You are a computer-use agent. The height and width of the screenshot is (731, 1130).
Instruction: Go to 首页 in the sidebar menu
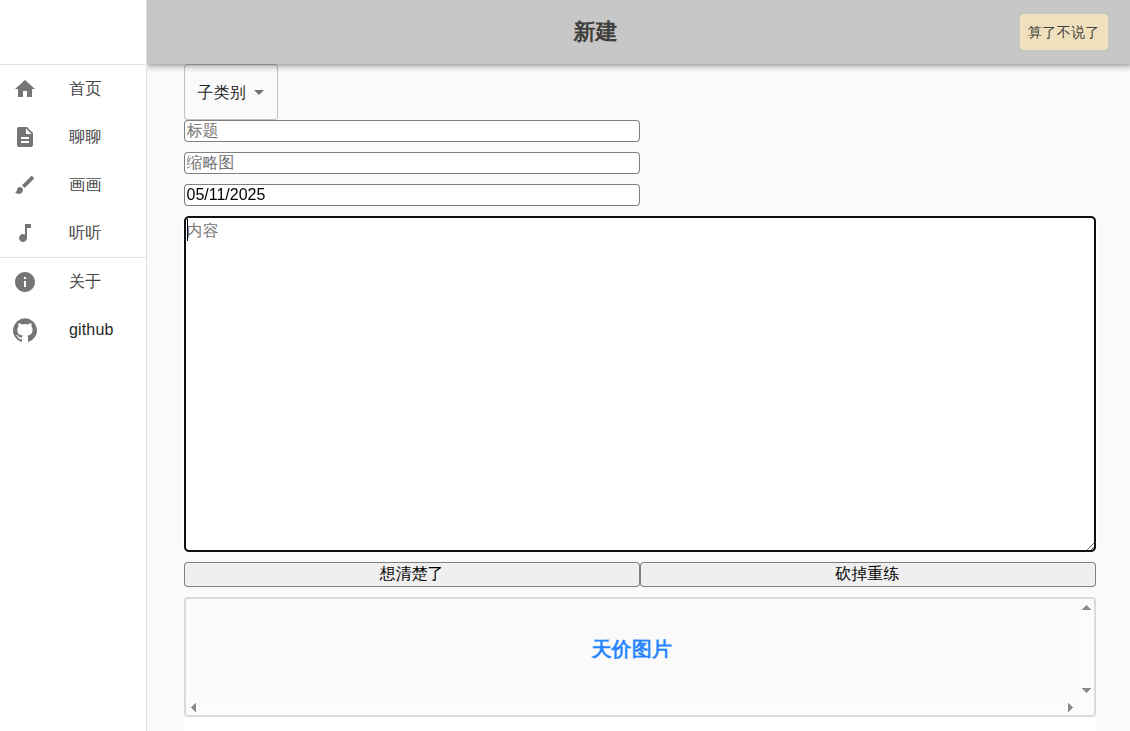(x=85, y=89)
